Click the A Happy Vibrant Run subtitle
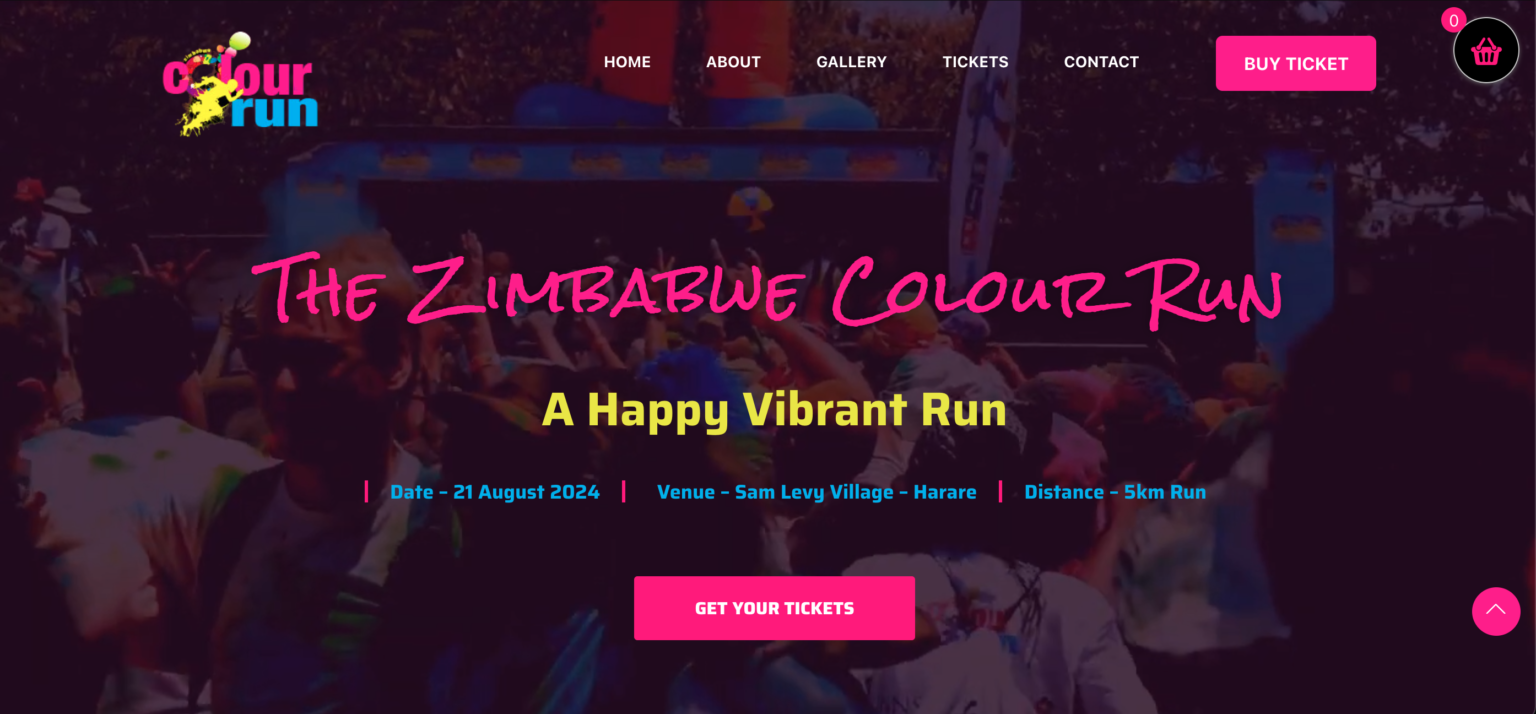Screen dimensions: 1536x714 point(774,410)
